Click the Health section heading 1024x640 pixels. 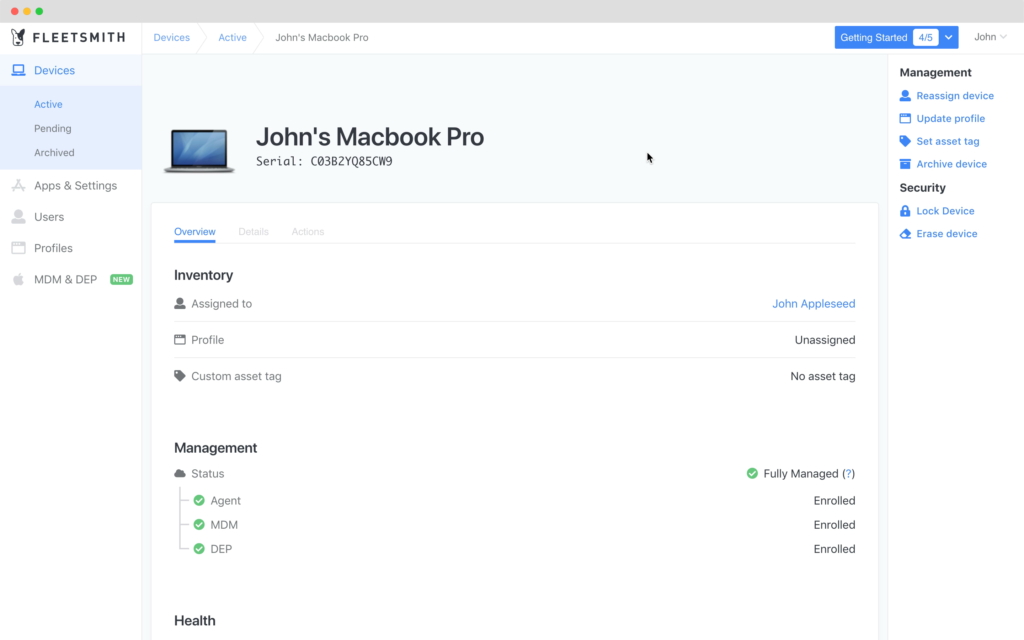click(x=195, y=620)
